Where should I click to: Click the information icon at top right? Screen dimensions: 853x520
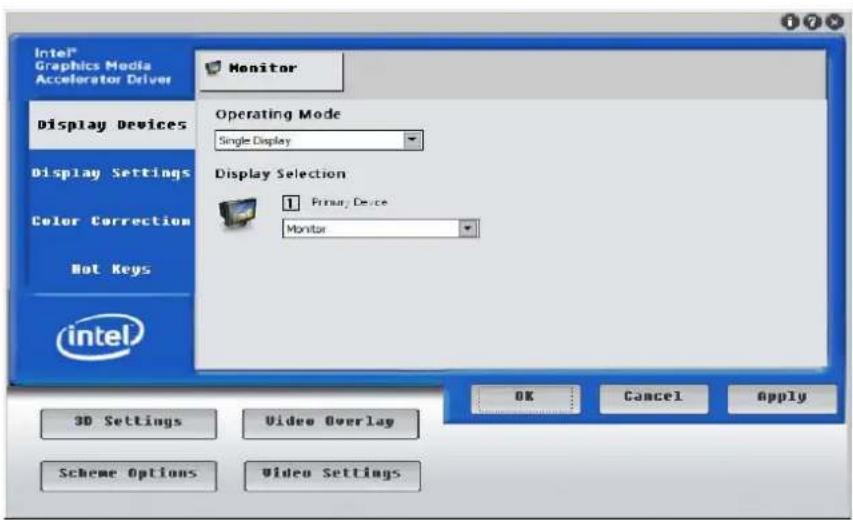(x=790, y=22)
